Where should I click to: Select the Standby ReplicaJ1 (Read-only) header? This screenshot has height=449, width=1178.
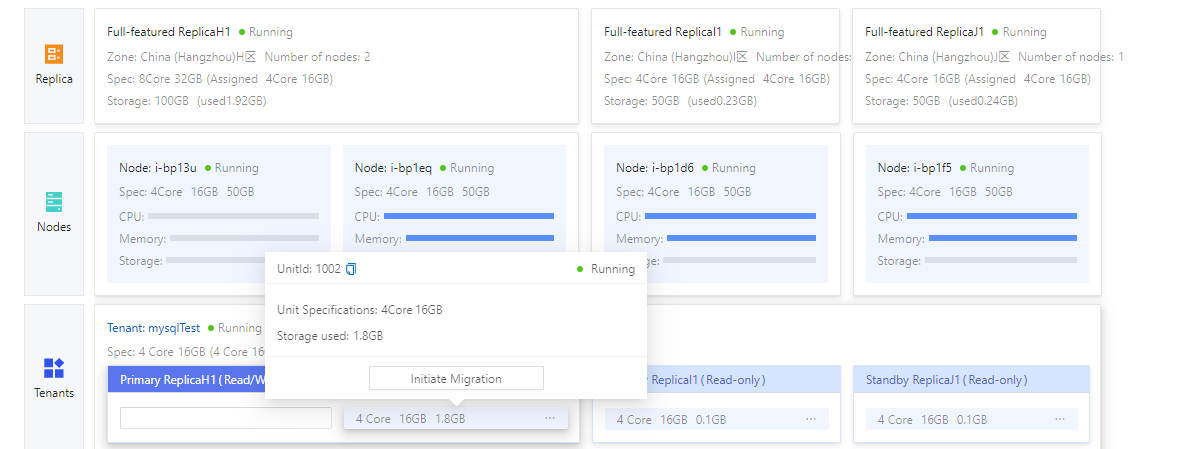[x=971, y=380]
